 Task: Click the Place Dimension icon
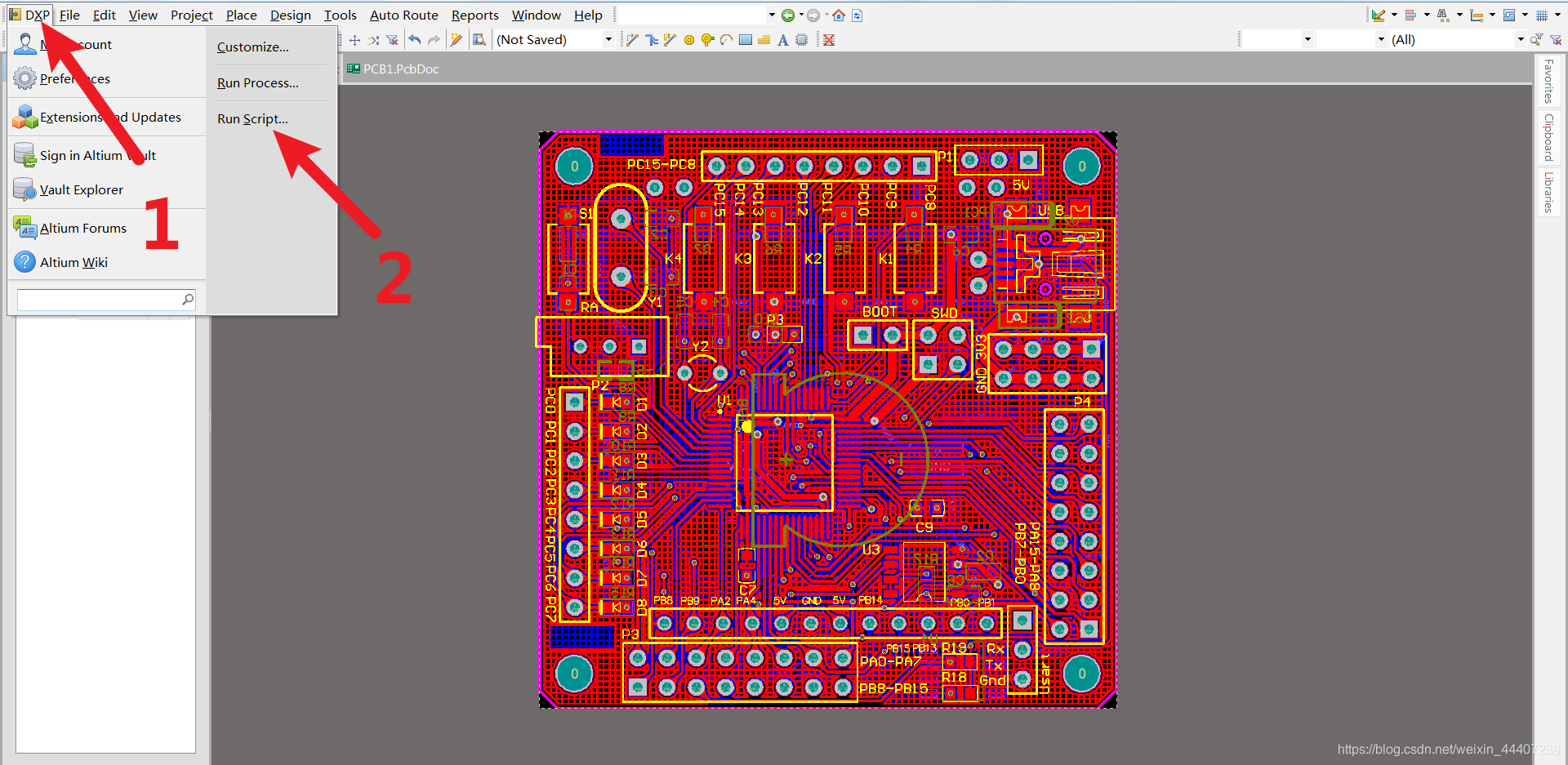click(1477, 15)
